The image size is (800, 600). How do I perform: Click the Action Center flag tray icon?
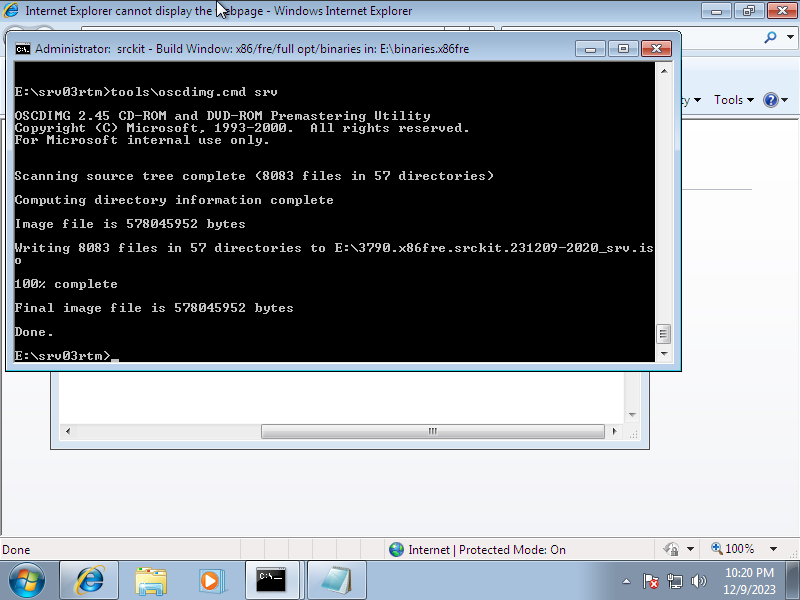651,581
